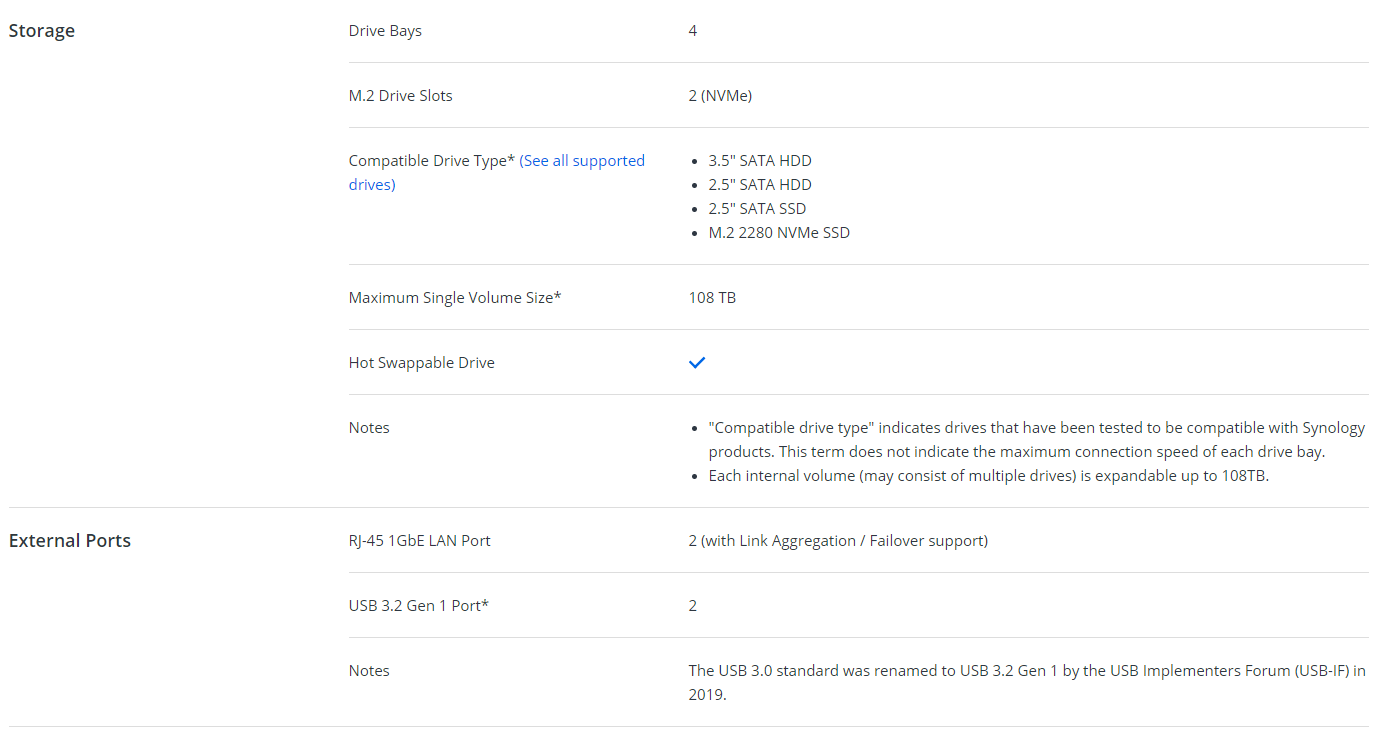Click the "108 TB" value
This screenshot has width=1380, height=730.
point(712,298)
